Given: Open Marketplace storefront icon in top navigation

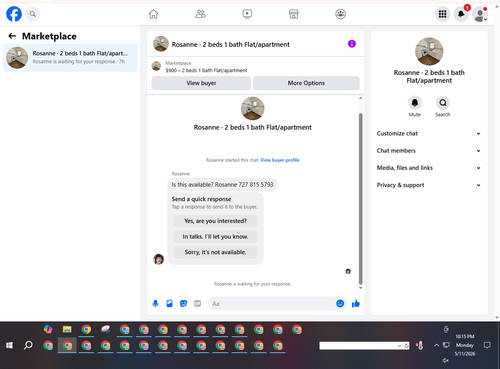Looking at the screenshot, I should click(294, 14).
